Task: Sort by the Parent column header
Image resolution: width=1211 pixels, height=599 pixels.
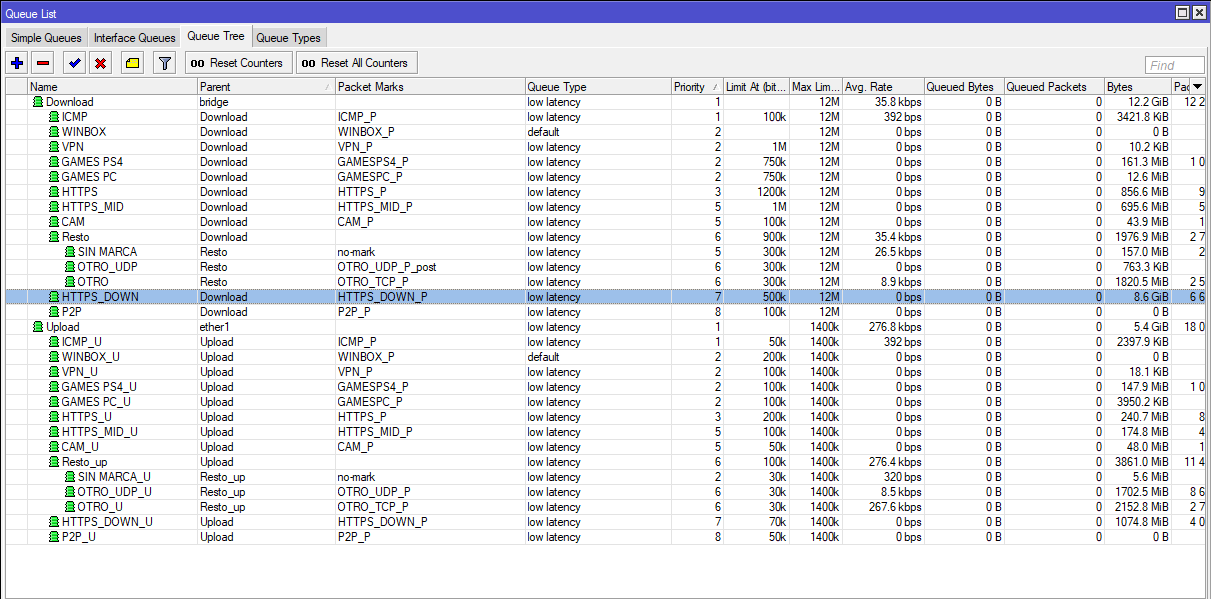Action: click(x=266, y=87)
